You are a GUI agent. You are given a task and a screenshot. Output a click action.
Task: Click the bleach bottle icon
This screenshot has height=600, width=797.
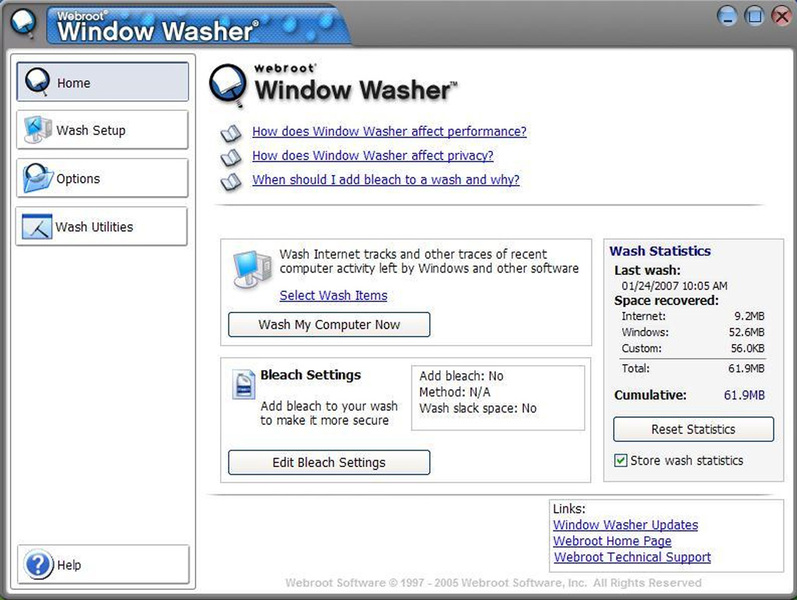[243, 384]
